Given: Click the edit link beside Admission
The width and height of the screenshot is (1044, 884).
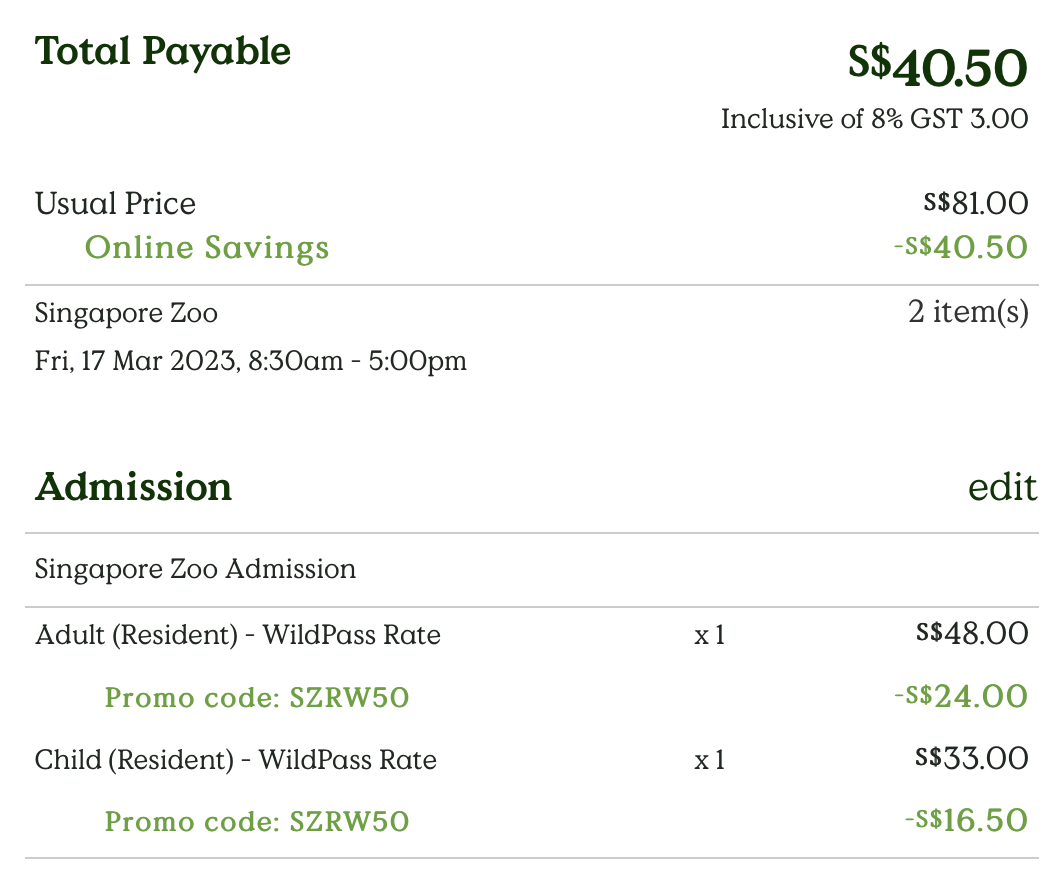Looking at the screenshot, I should pyautogui.click(x=1002, y=487).
